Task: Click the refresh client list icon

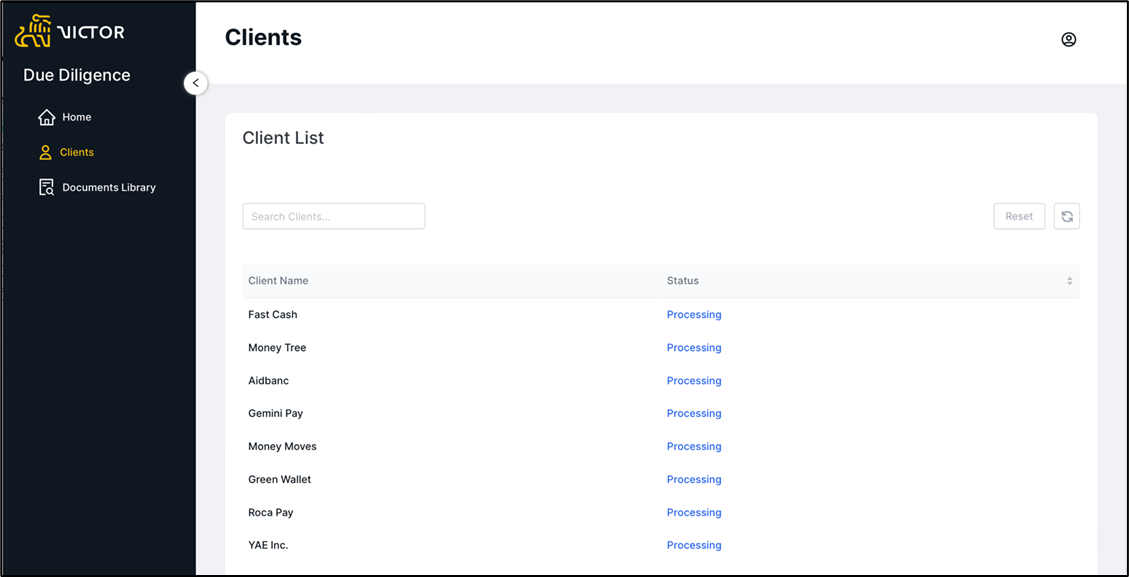Action: [x=1066, y=216]
